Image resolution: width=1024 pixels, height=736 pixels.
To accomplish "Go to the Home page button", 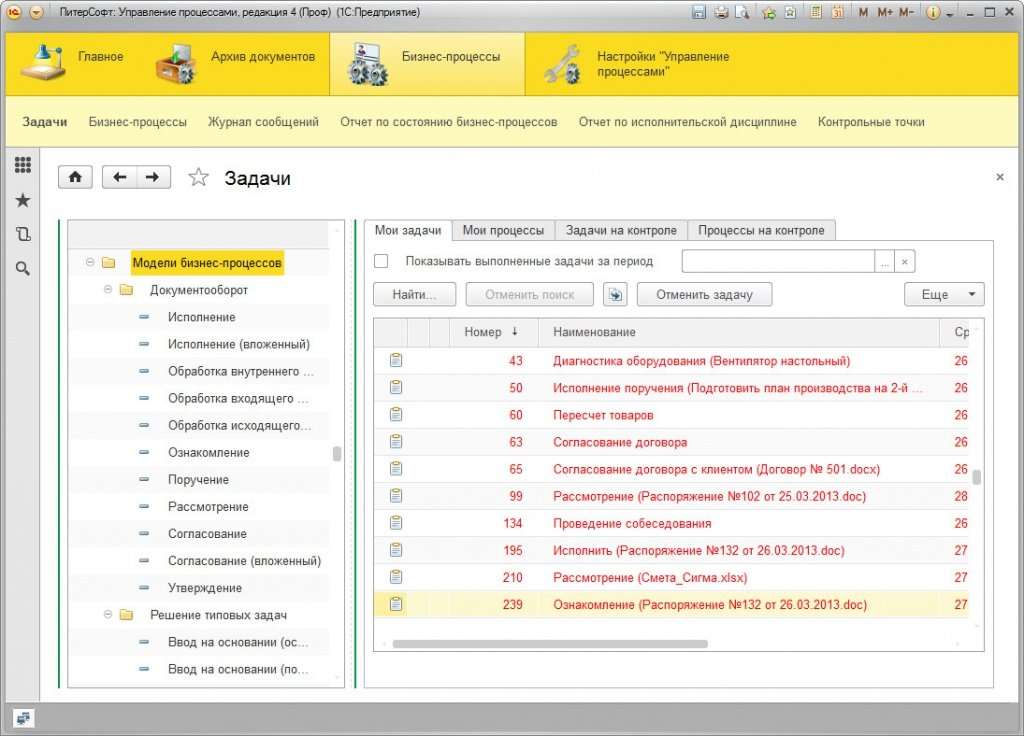I will coord(75,177).
